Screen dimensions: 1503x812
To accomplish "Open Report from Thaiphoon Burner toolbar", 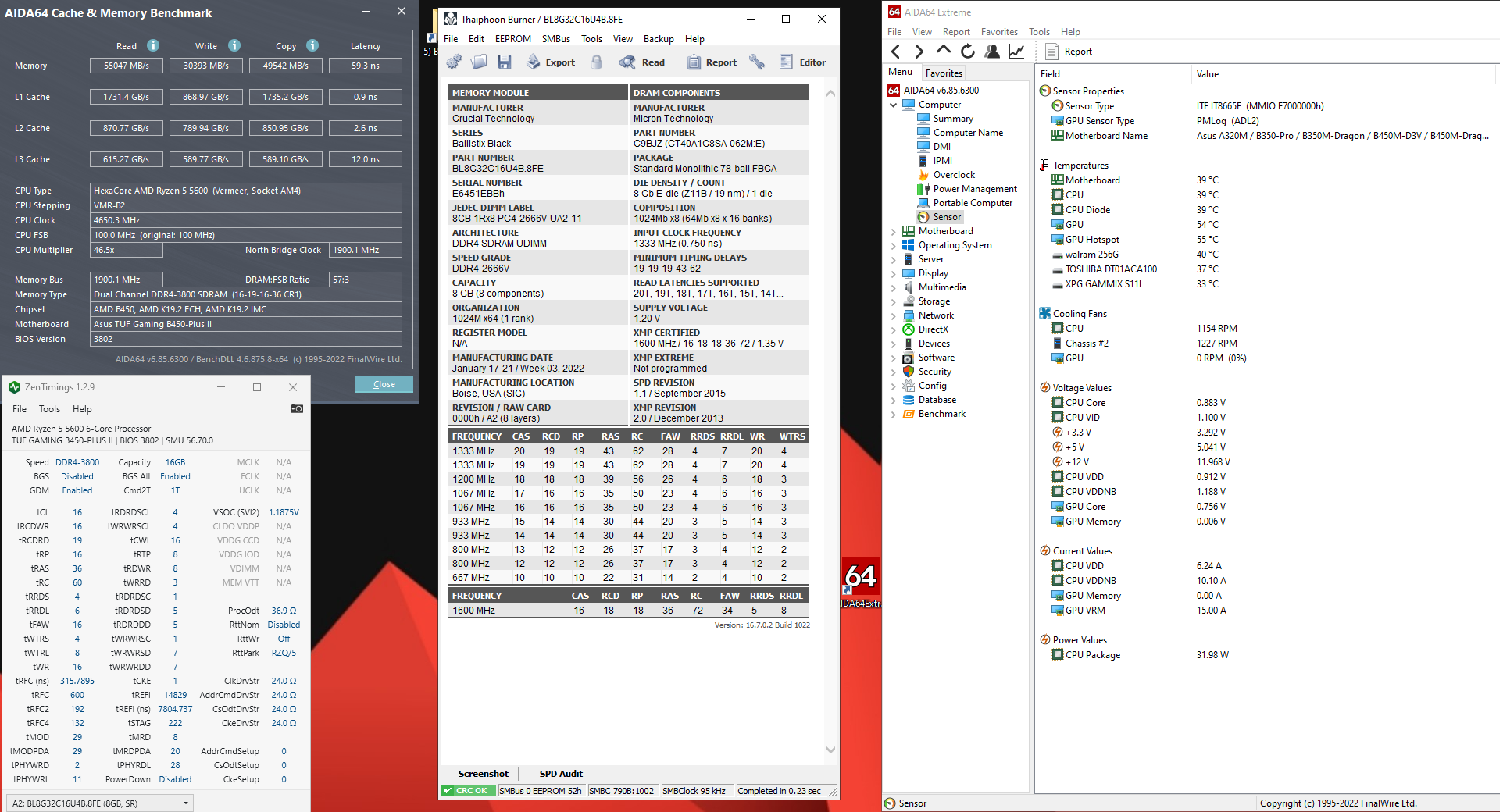I will tap(712, 62).
